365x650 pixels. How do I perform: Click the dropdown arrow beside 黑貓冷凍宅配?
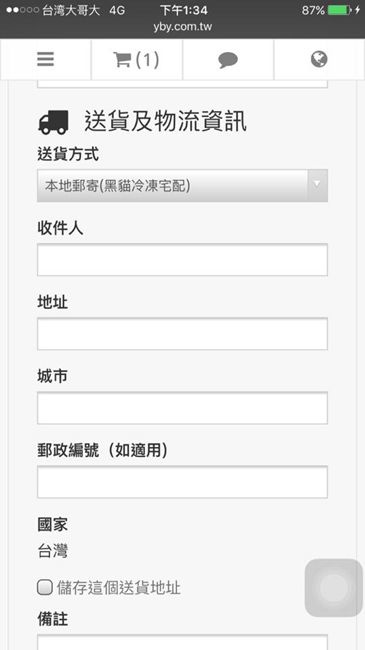point(317,185)
